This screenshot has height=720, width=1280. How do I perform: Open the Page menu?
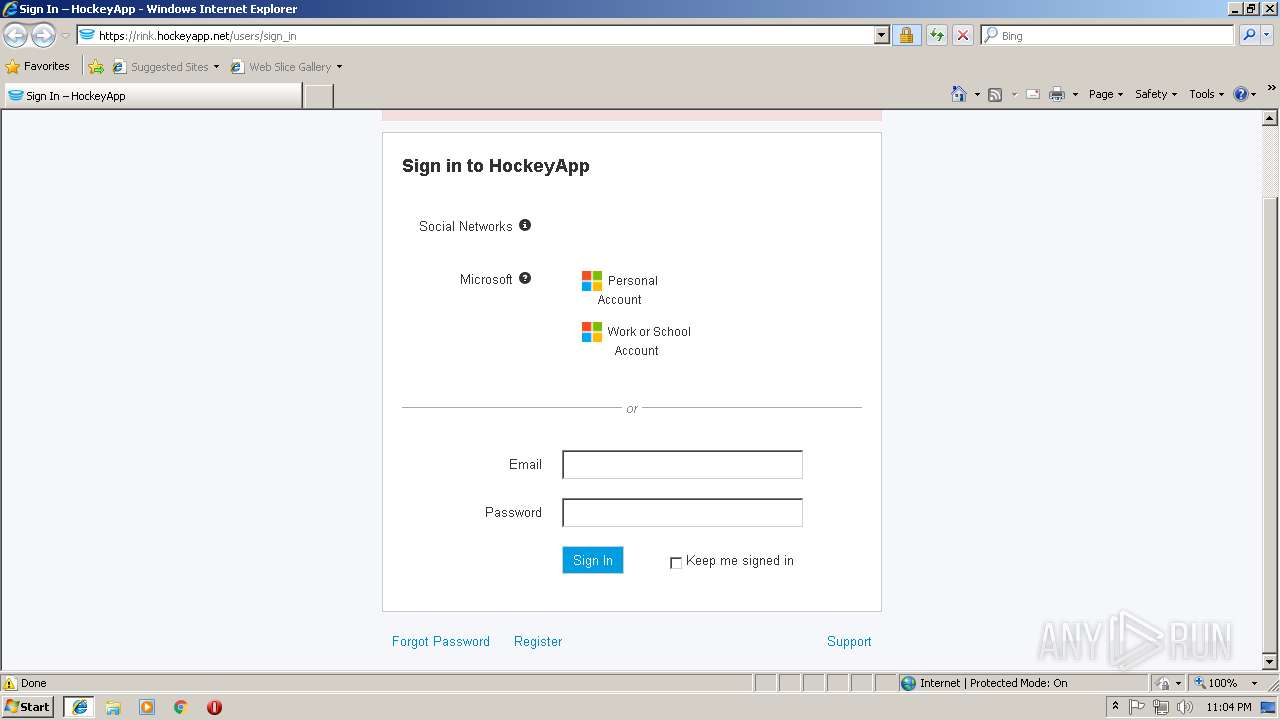[1105, 94]
